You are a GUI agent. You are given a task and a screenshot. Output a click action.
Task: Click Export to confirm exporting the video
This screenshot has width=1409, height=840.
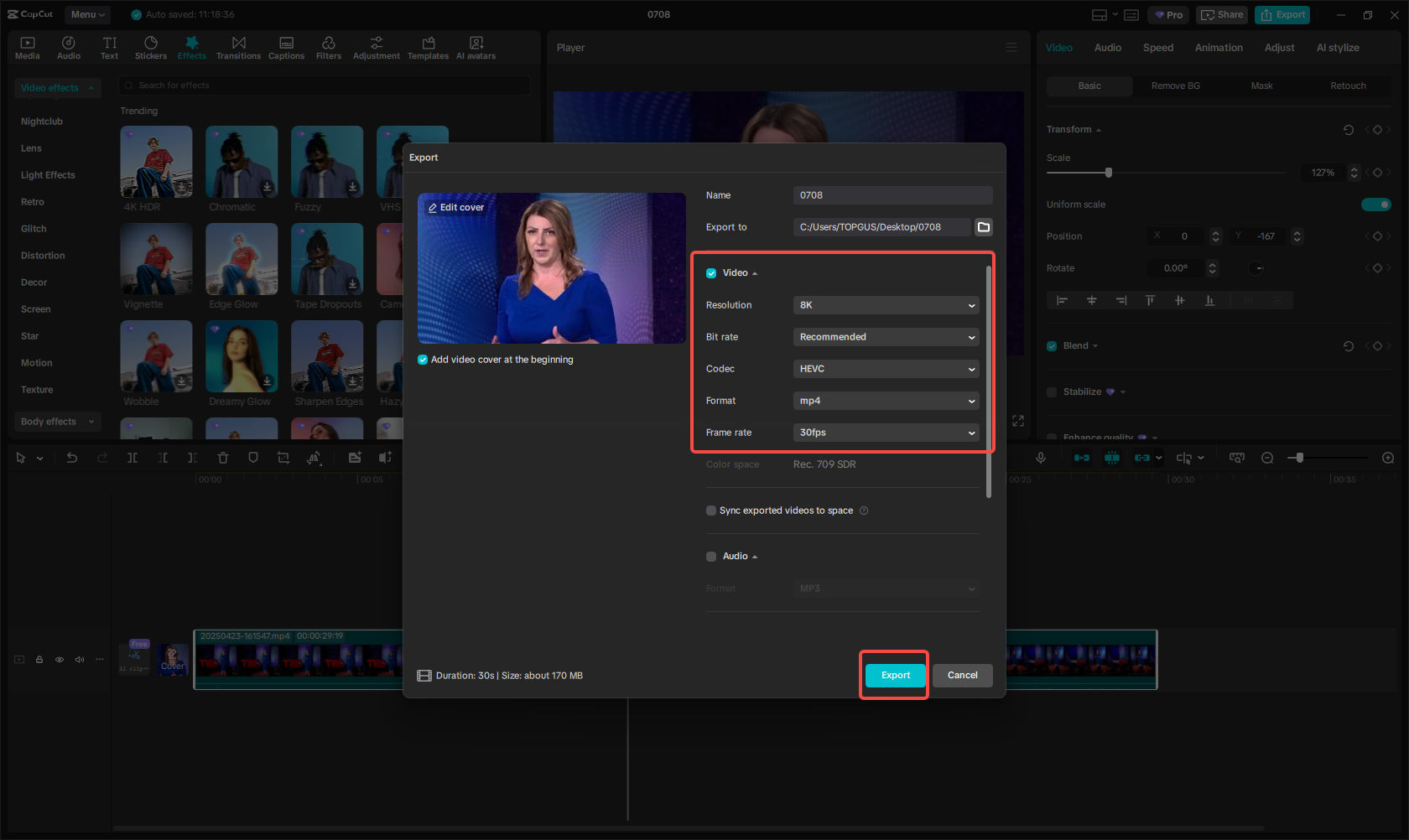tap(894, 675)
